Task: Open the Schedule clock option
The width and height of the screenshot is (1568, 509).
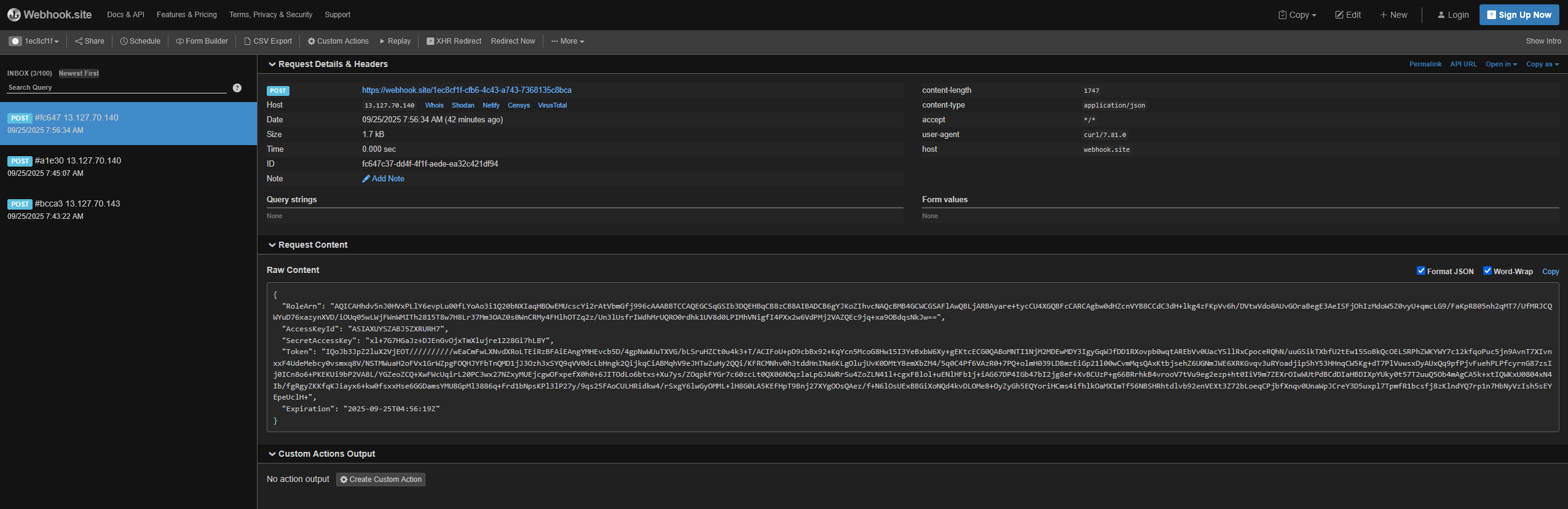Action: click(140, 41)
